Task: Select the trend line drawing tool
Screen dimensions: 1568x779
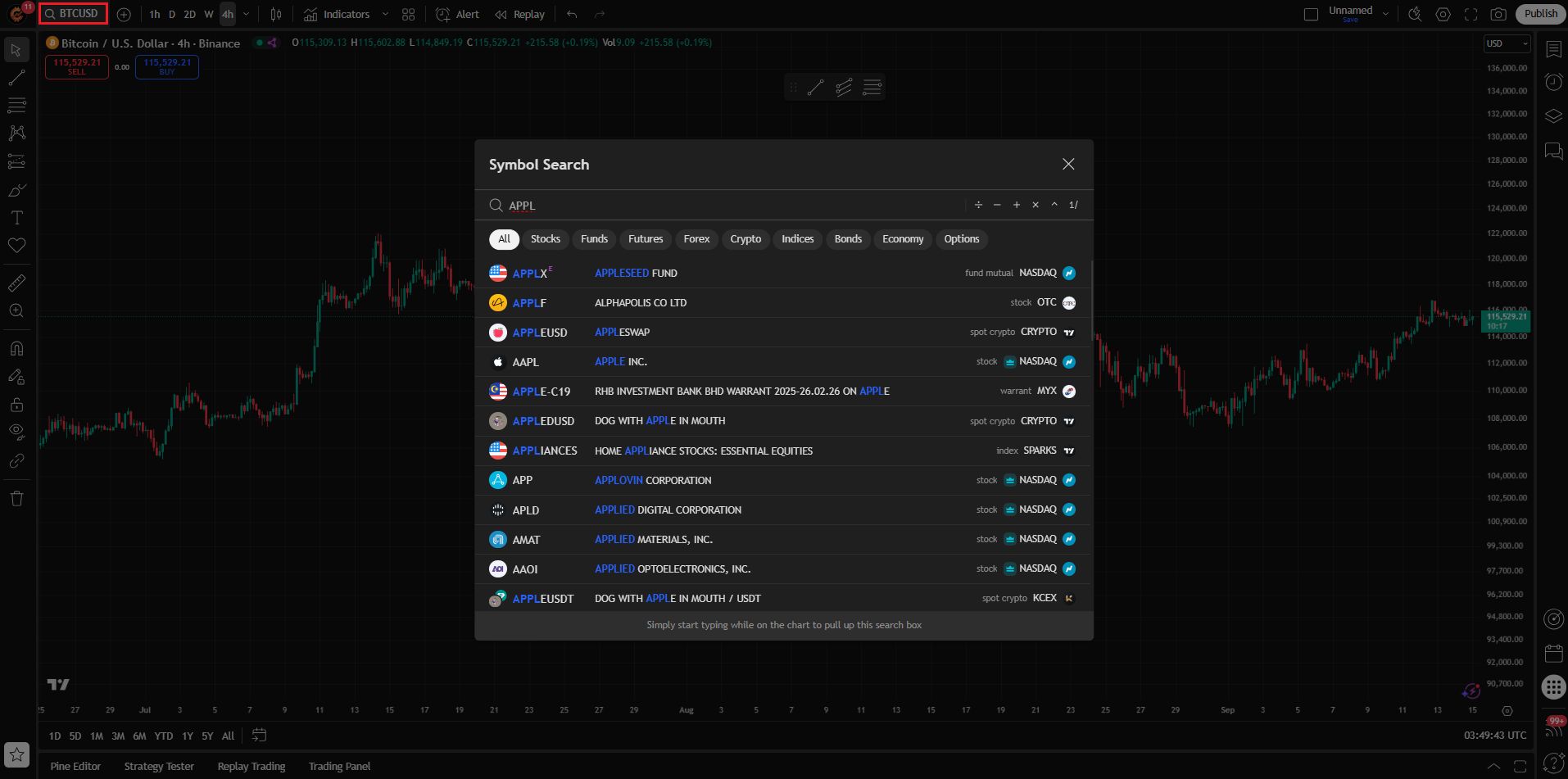Action: [x=16, y=78]
